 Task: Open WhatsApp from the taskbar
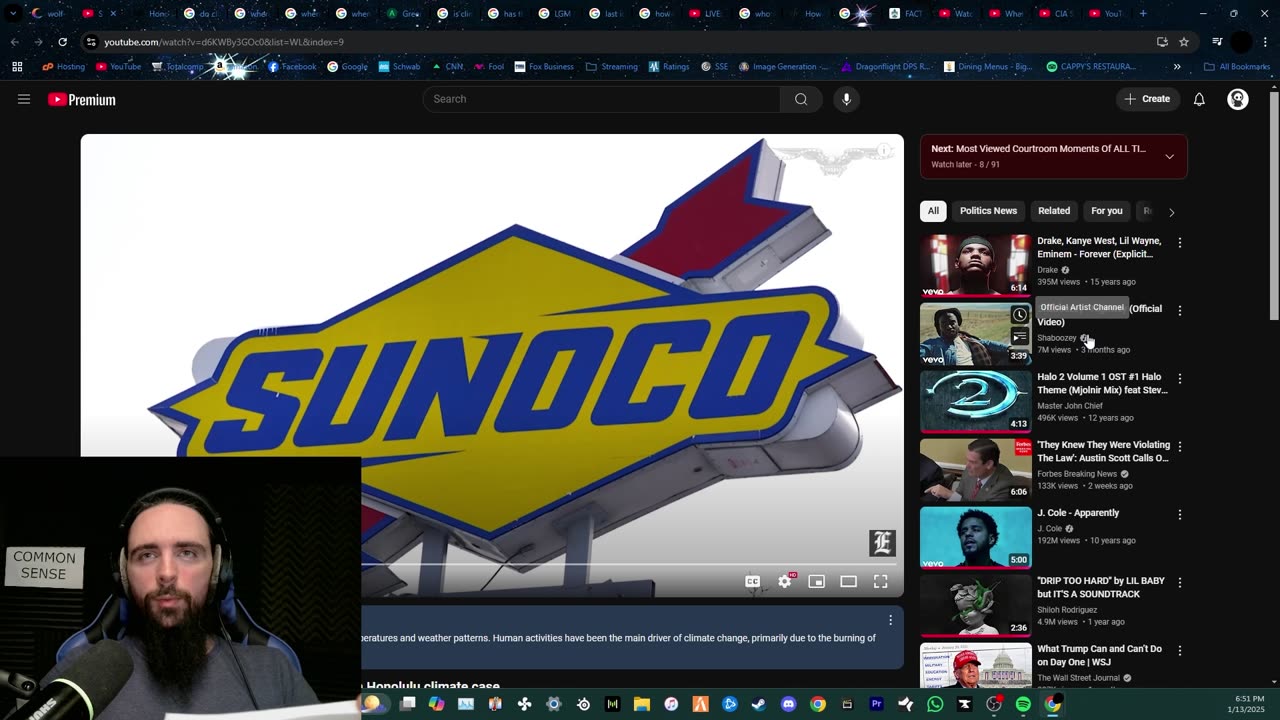(935, 704)
